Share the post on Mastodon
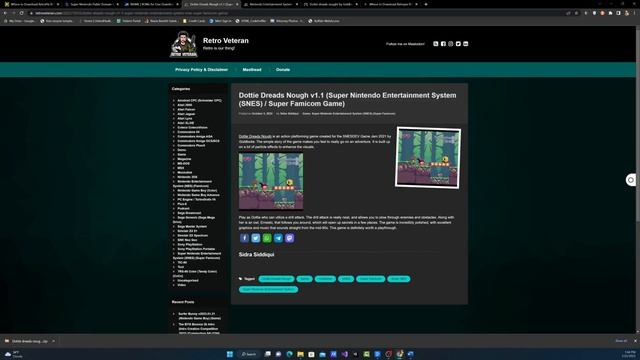640x360 pixels. pos(289,238)
